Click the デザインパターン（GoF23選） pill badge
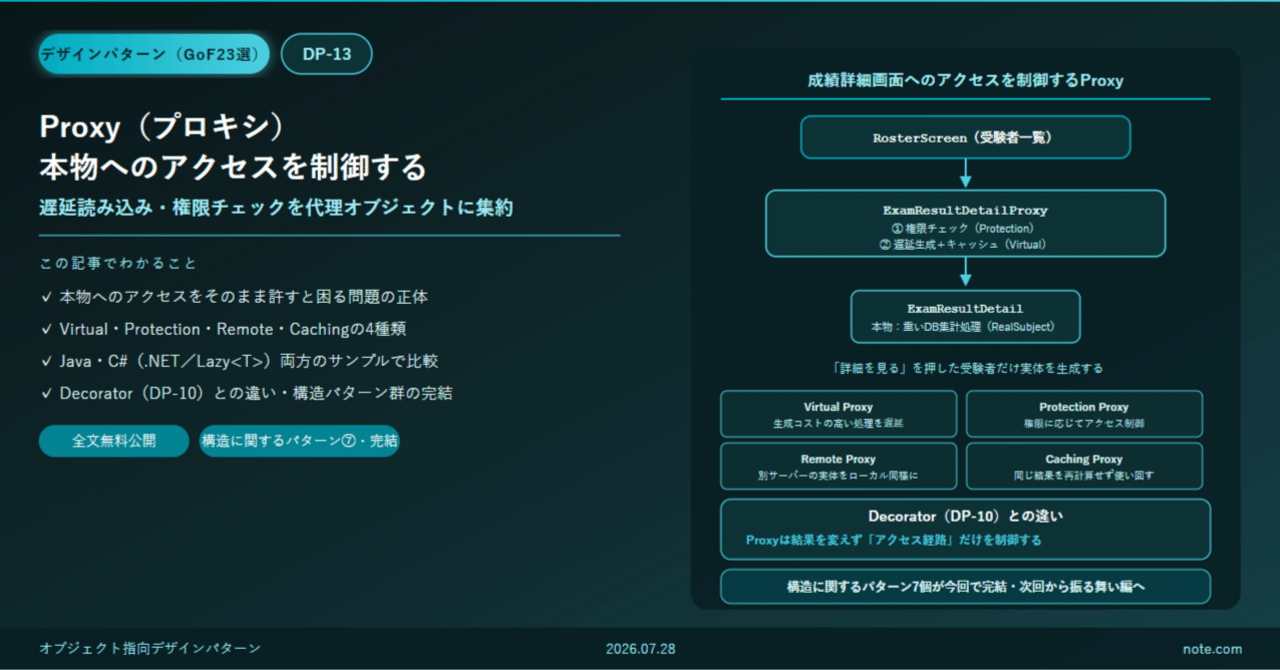Viewport: 1280px width, 670px height. click(154, 54)
